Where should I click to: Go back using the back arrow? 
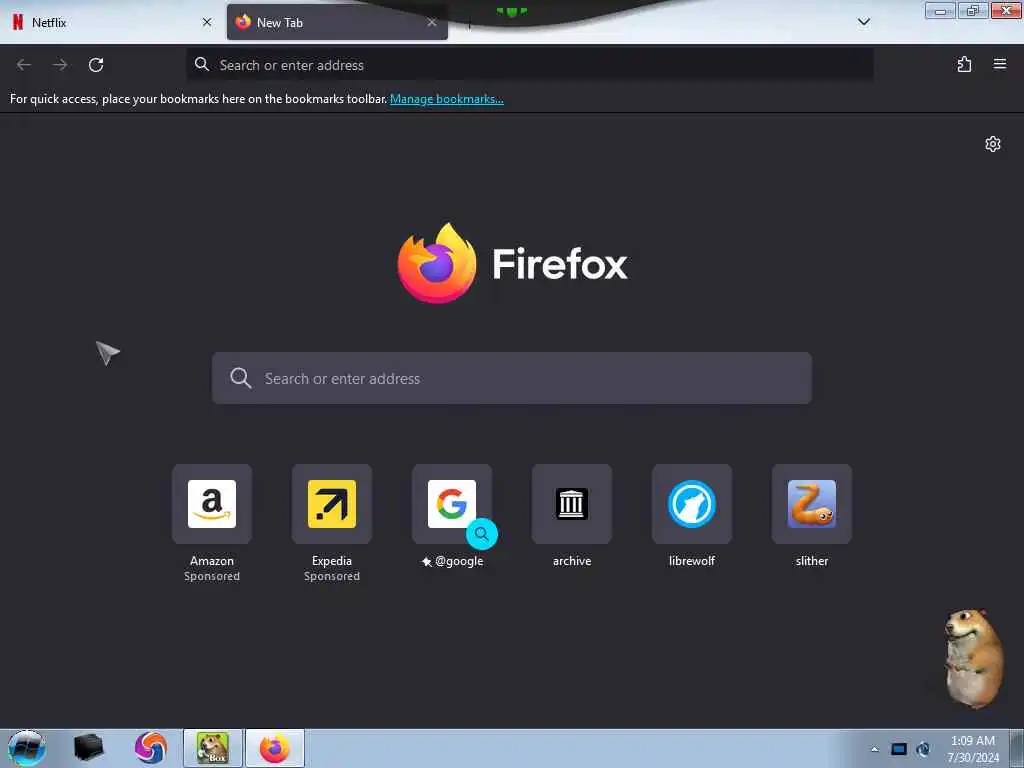(24, 65)
